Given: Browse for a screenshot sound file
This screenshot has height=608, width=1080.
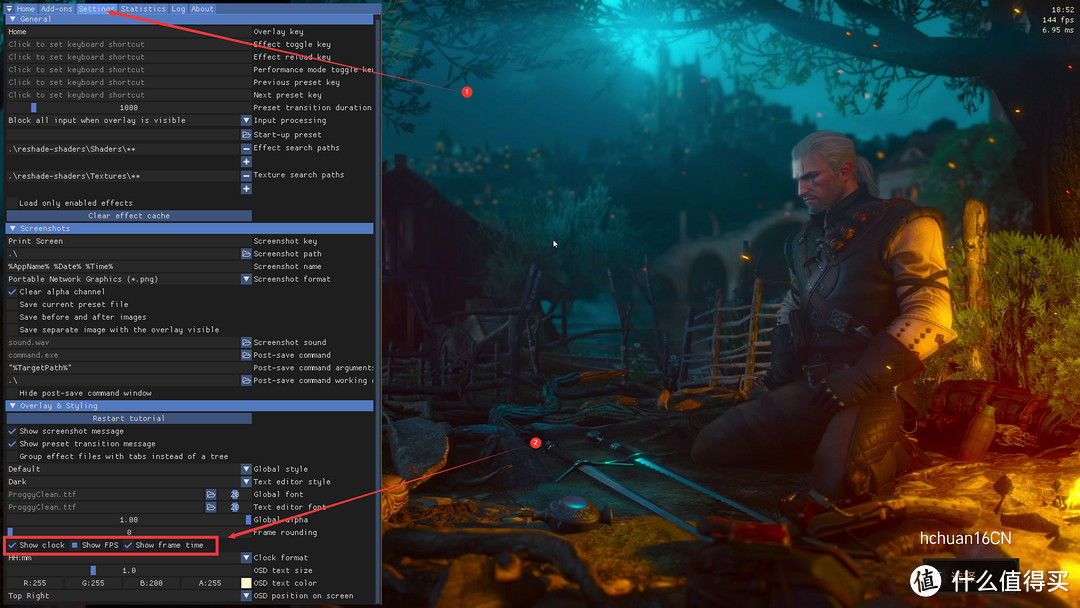Looking at the screenshot, I should pos(246,342).
